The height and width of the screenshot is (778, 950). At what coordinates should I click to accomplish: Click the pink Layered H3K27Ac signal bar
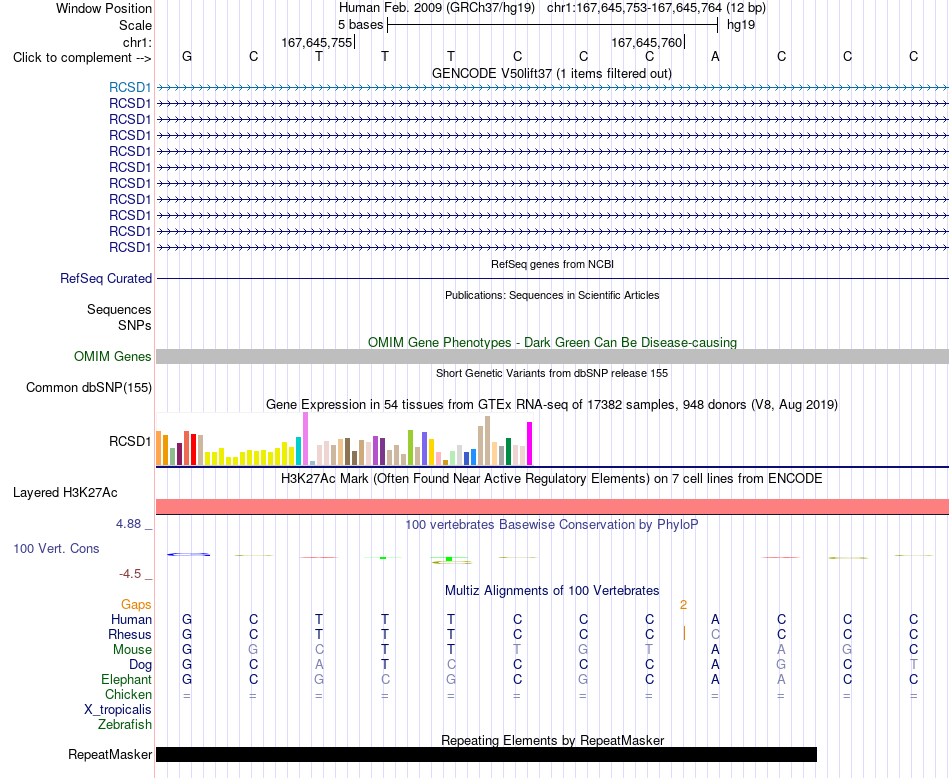pyautogui.click(x=552, y=507)
